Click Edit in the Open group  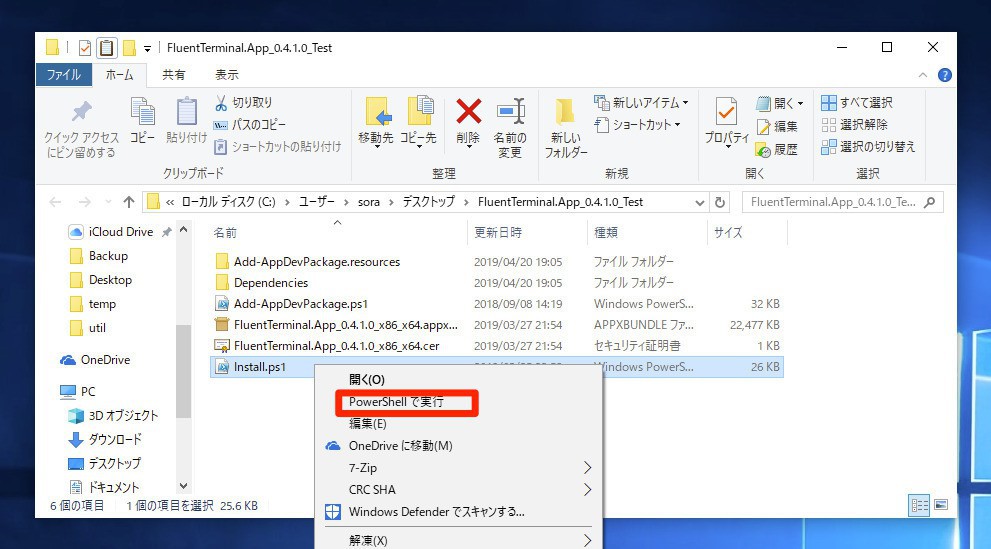pyautogui.click(x=777, y=126)
